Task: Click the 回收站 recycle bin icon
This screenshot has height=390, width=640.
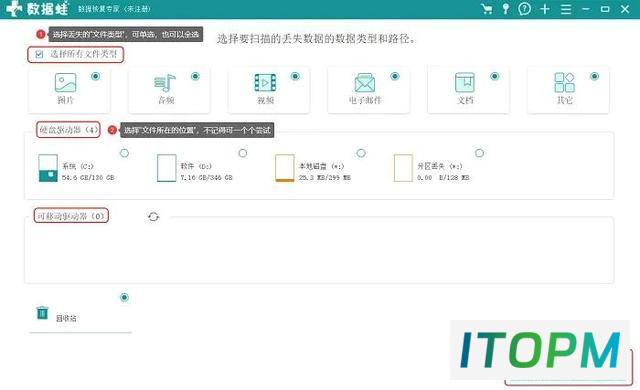Action: tap(42, 313)
